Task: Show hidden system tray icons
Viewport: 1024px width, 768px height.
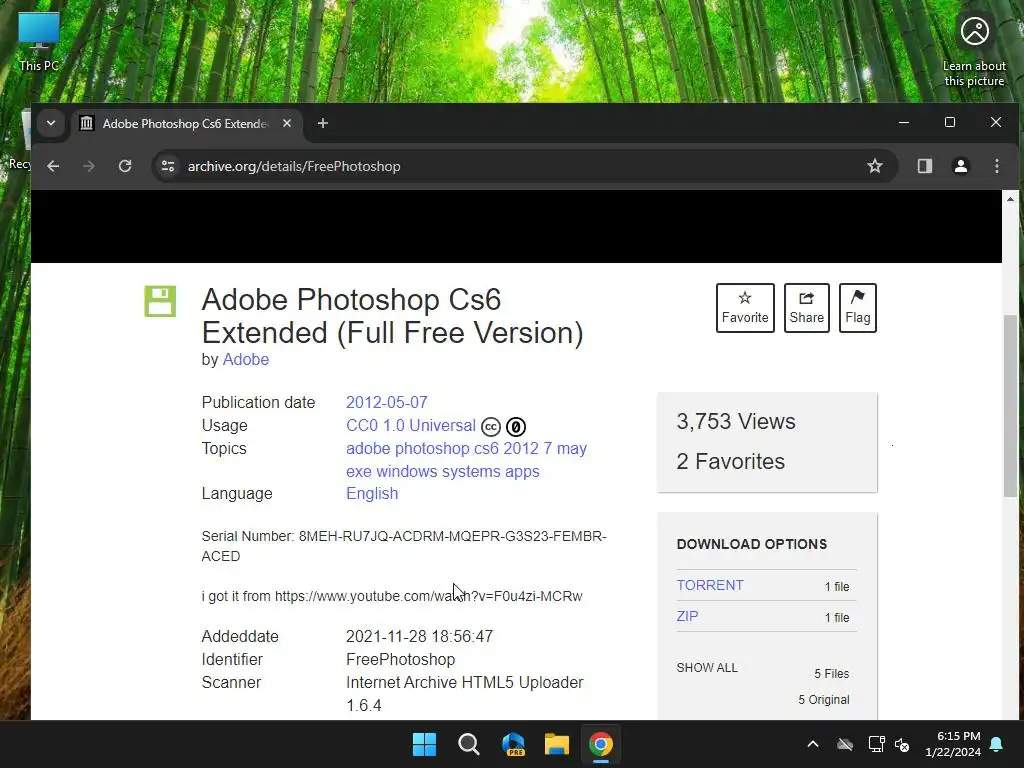Action: click(x=813, y=744)
